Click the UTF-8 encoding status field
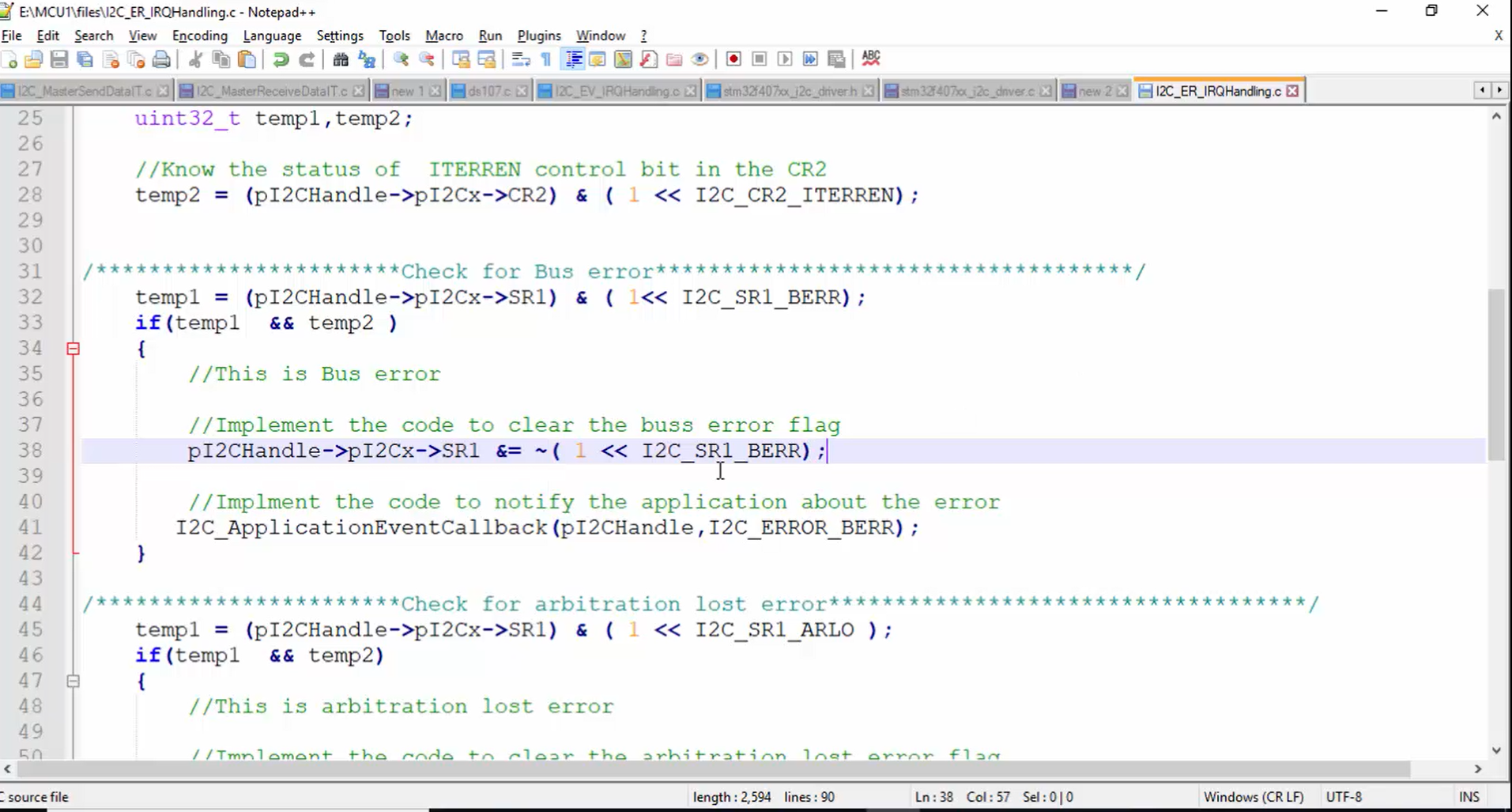 (x=1344, y=797)
